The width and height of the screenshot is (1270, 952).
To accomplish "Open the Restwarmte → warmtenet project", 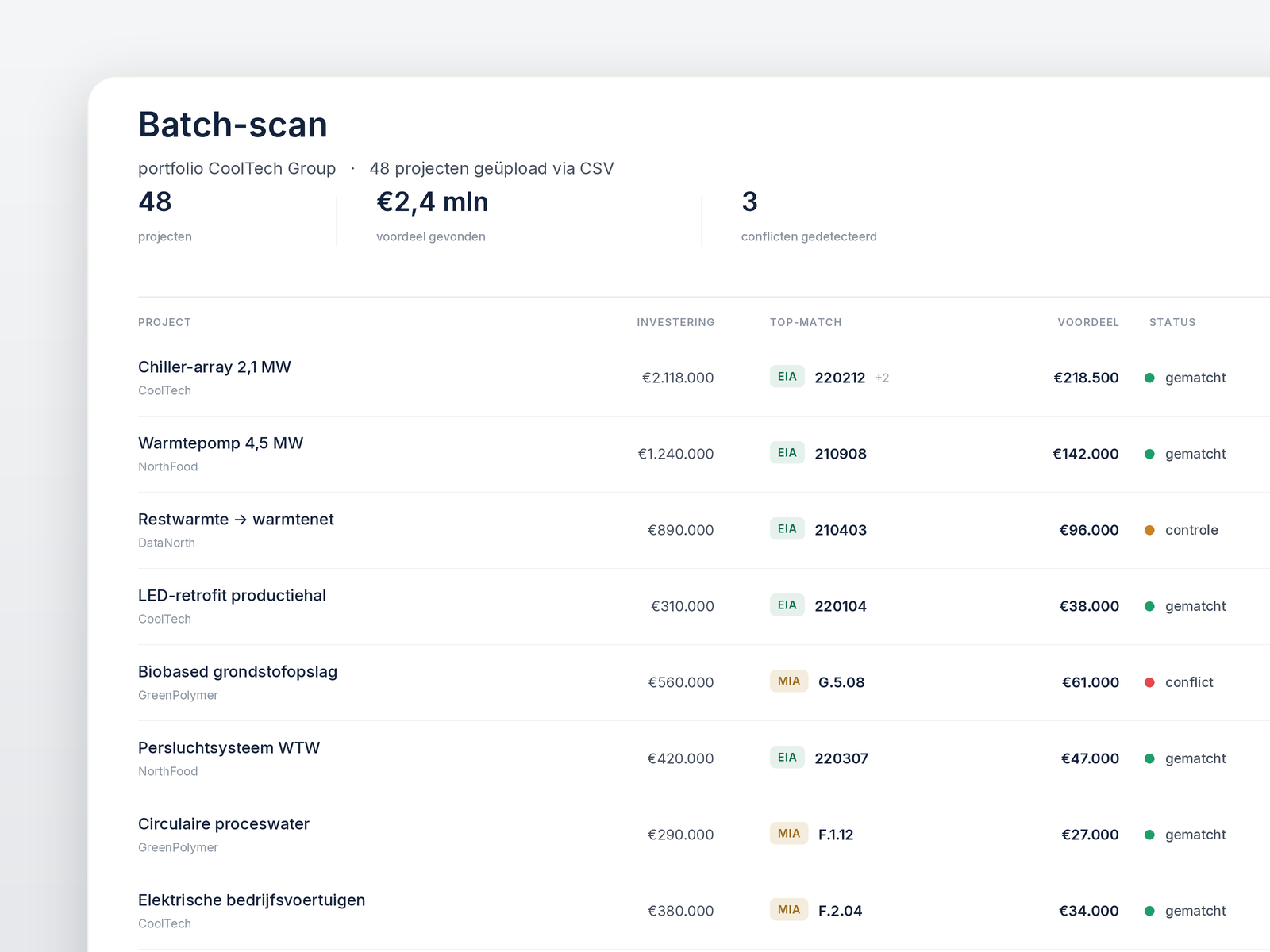I will 236,520.
